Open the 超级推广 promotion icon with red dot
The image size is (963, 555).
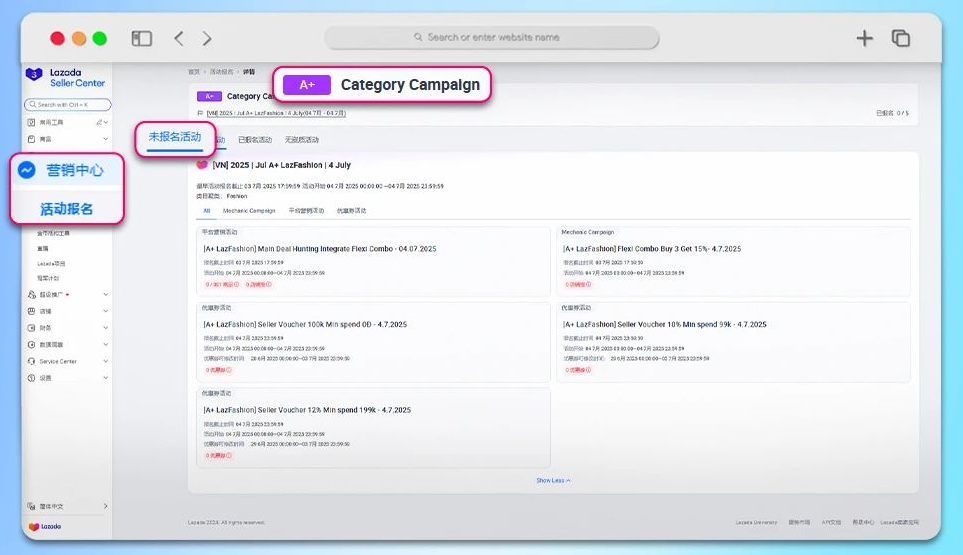click(x=31, y=295)
